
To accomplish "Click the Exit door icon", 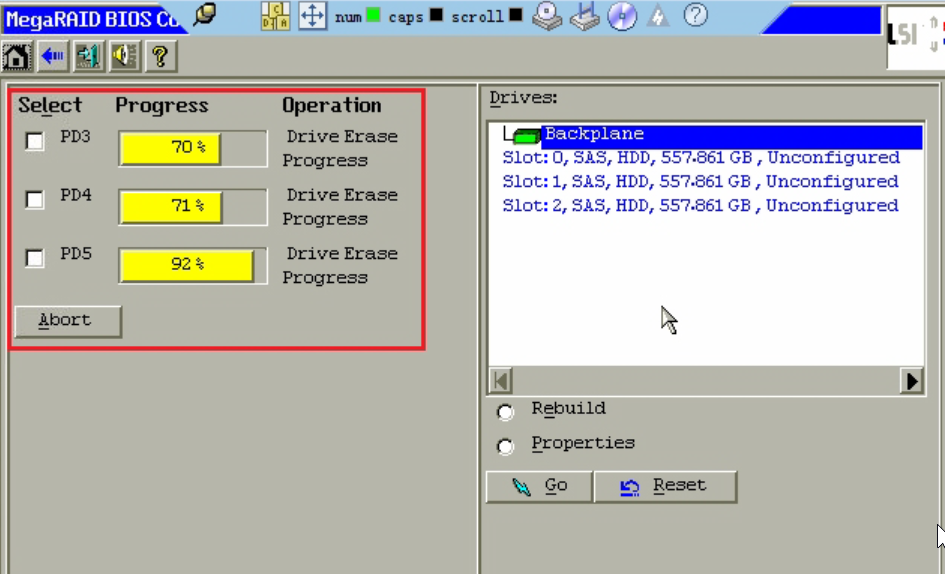I will pyautogui.click(x=88, y=56).
